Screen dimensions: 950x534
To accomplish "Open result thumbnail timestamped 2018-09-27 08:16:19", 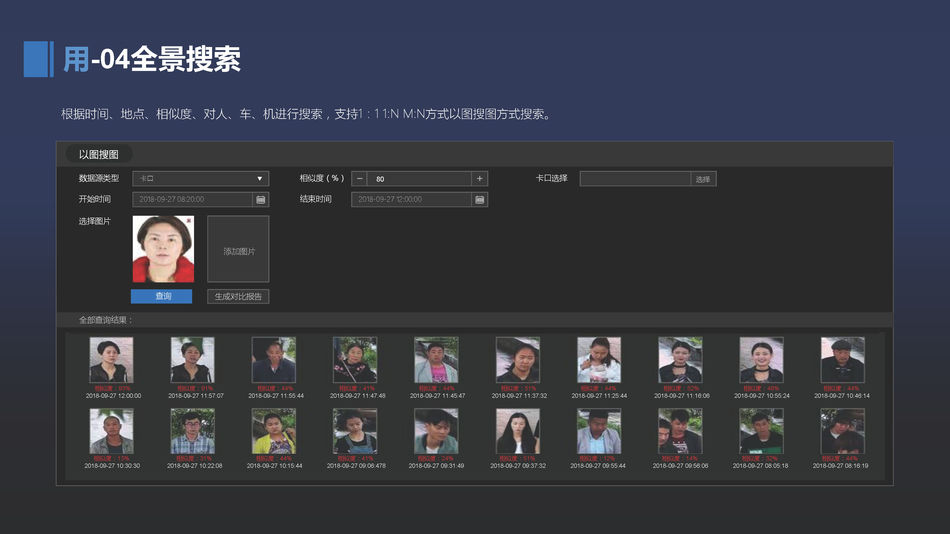I will (x=843, y=431).
